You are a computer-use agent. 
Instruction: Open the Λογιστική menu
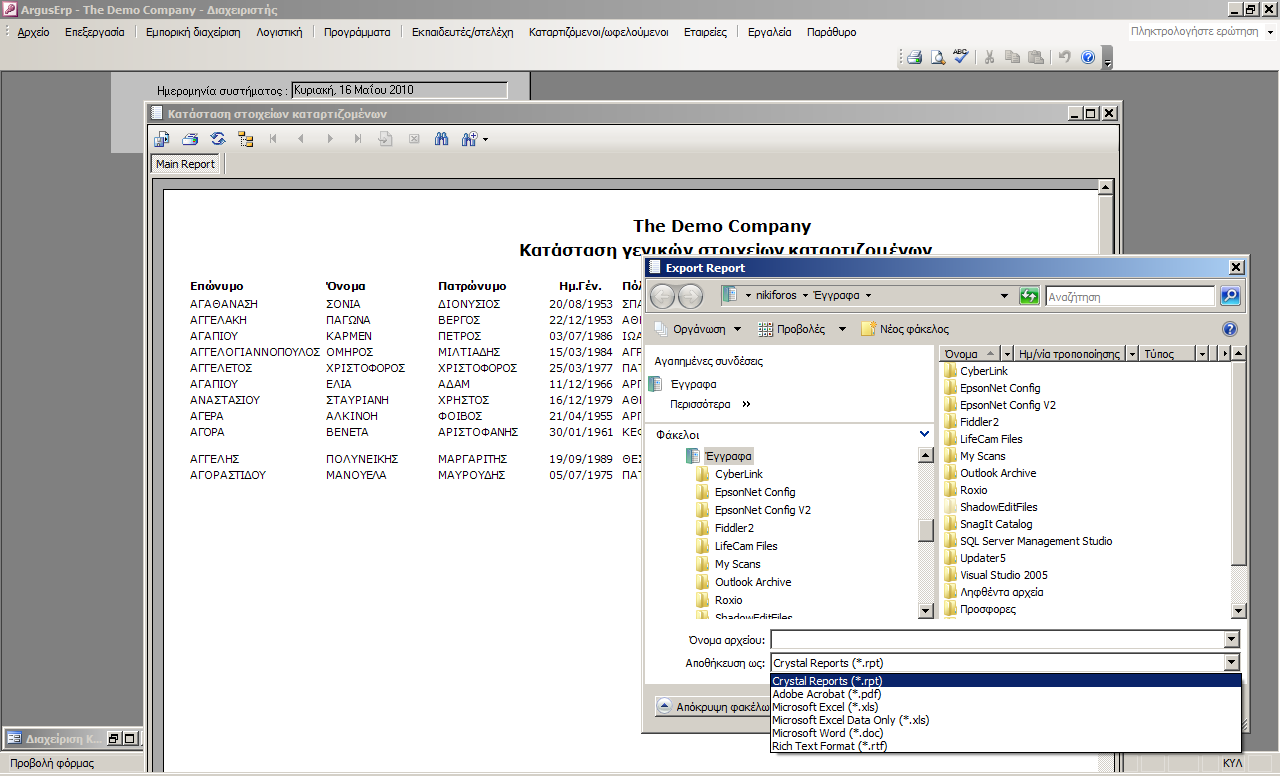279,32
